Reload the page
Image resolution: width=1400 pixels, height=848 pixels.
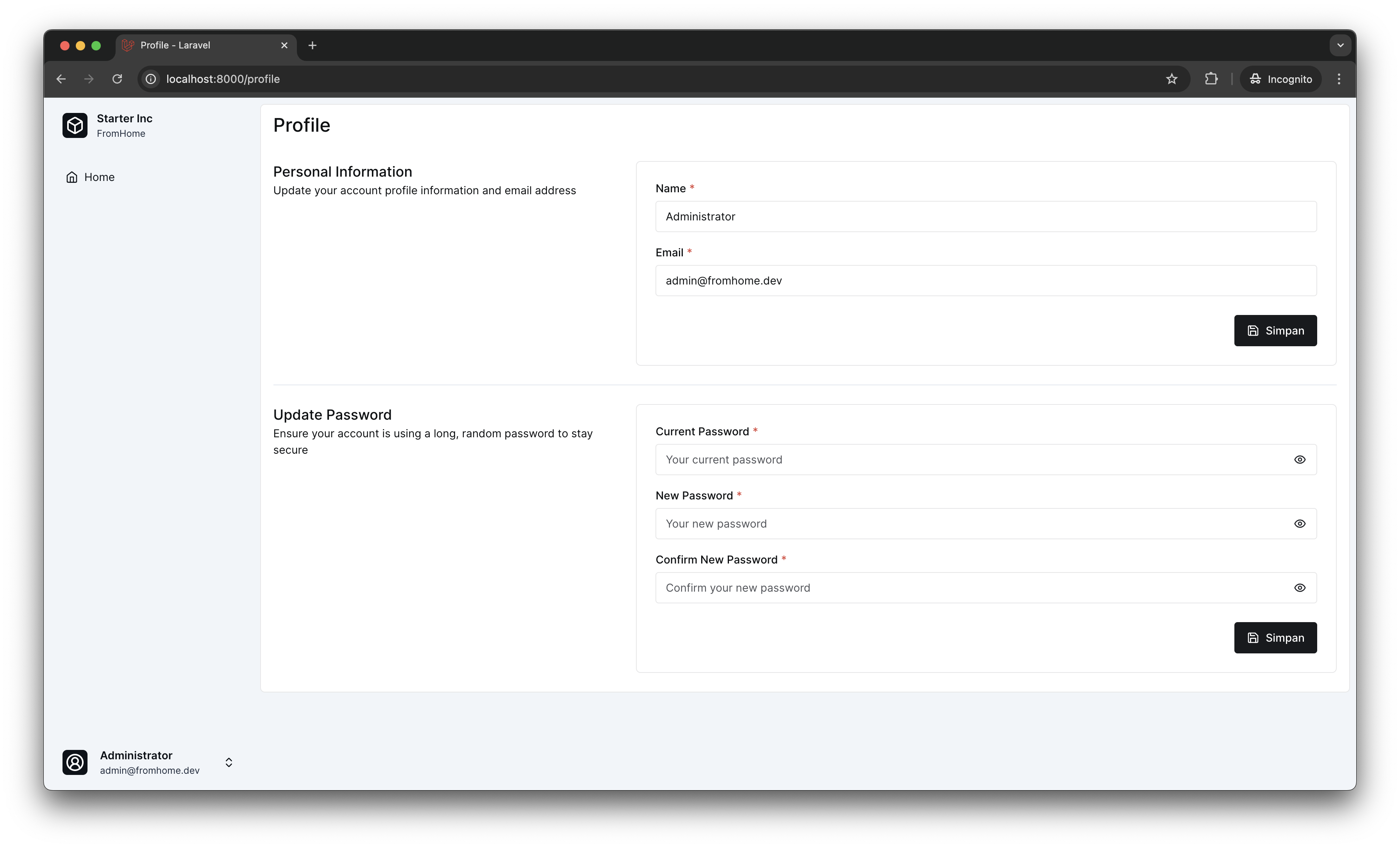point(117,79)
